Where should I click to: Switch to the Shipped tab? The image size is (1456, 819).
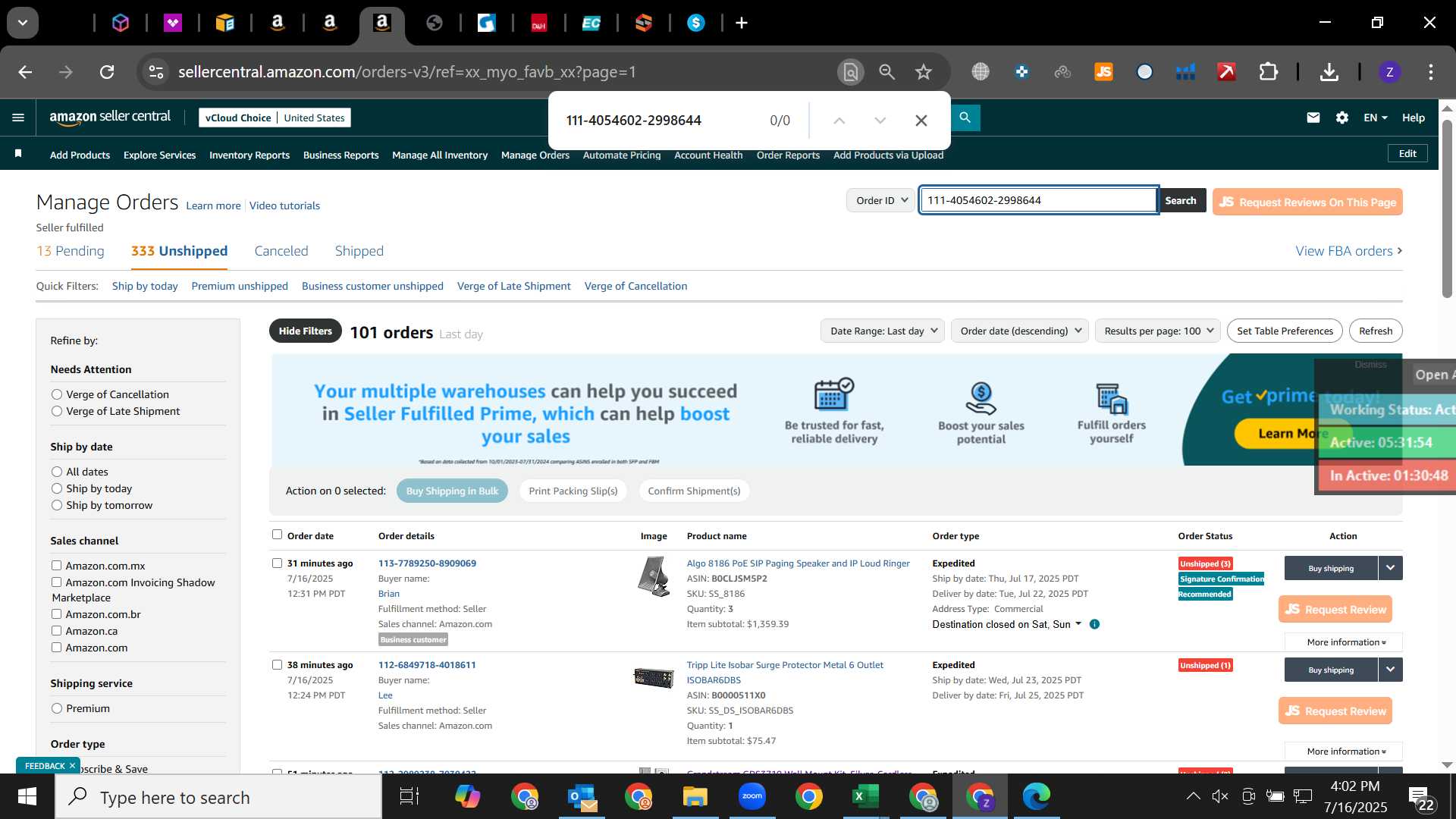(x=359, y=251)
